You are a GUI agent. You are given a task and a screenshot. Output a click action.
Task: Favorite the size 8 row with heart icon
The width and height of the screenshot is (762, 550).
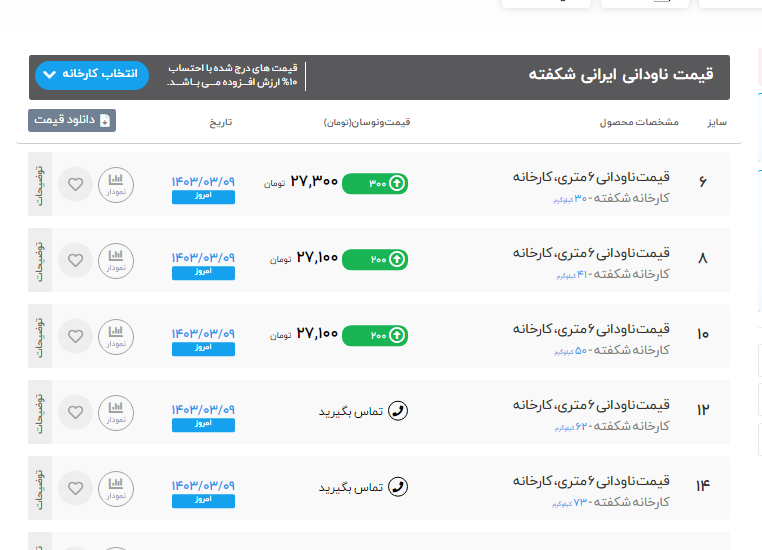(x=75, y=260)
